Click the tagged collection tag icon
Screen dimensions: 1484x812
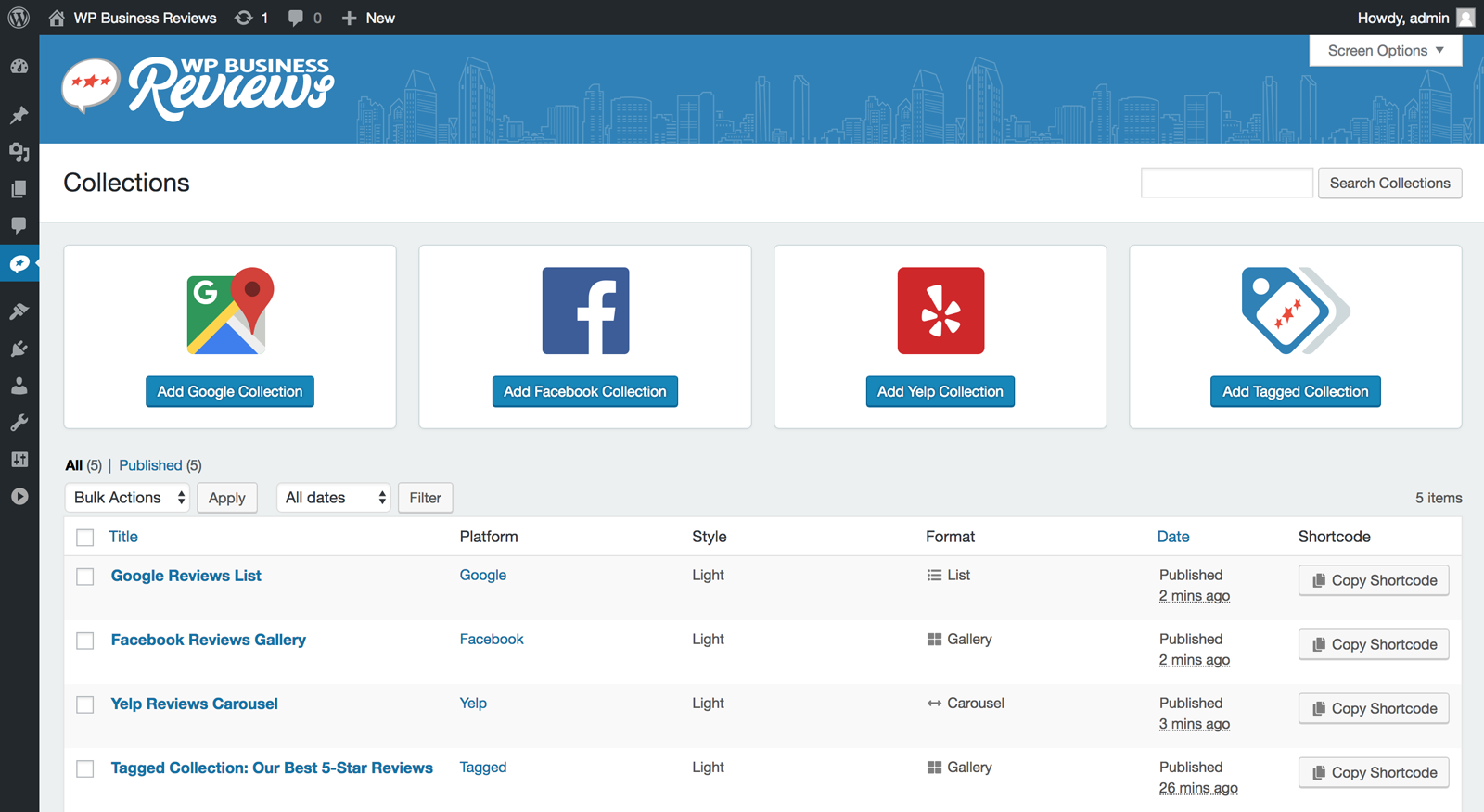1296,311
